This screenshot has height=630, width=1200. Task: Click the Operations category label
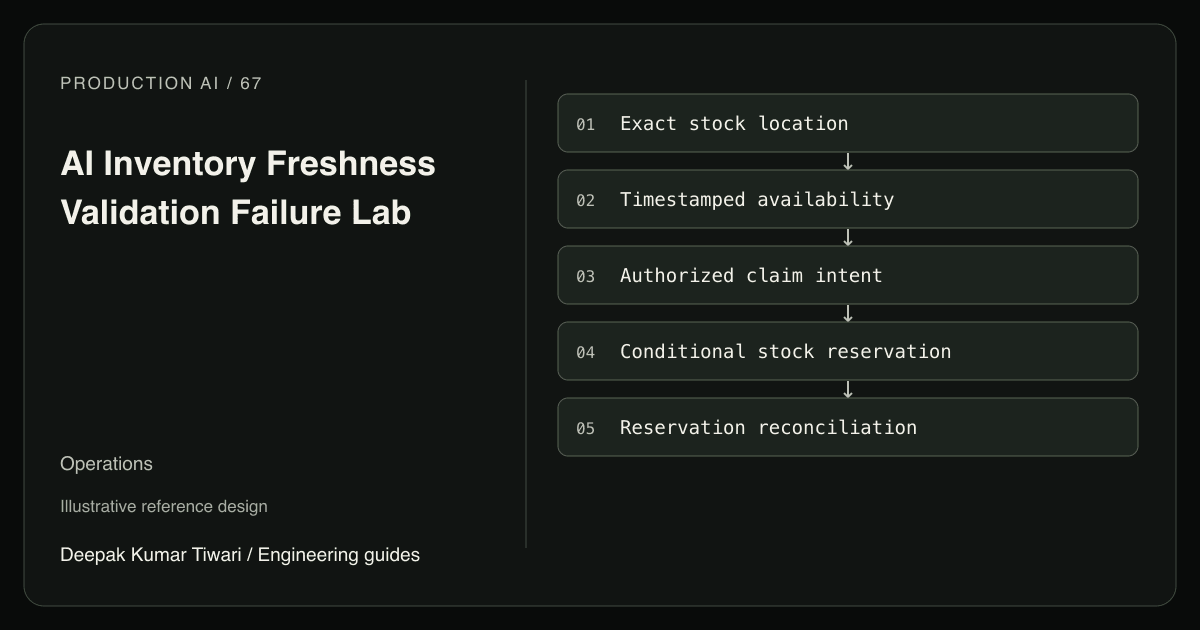[106, 464]
